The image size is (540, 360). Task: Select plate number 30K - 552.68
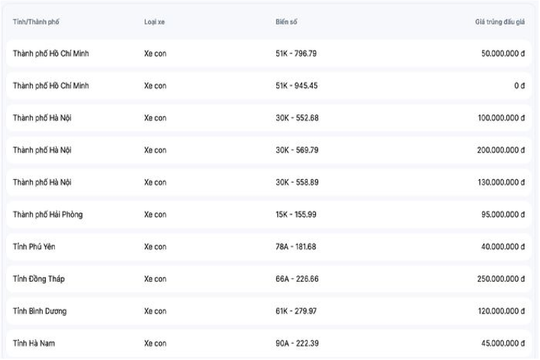[x=297, y=118]
